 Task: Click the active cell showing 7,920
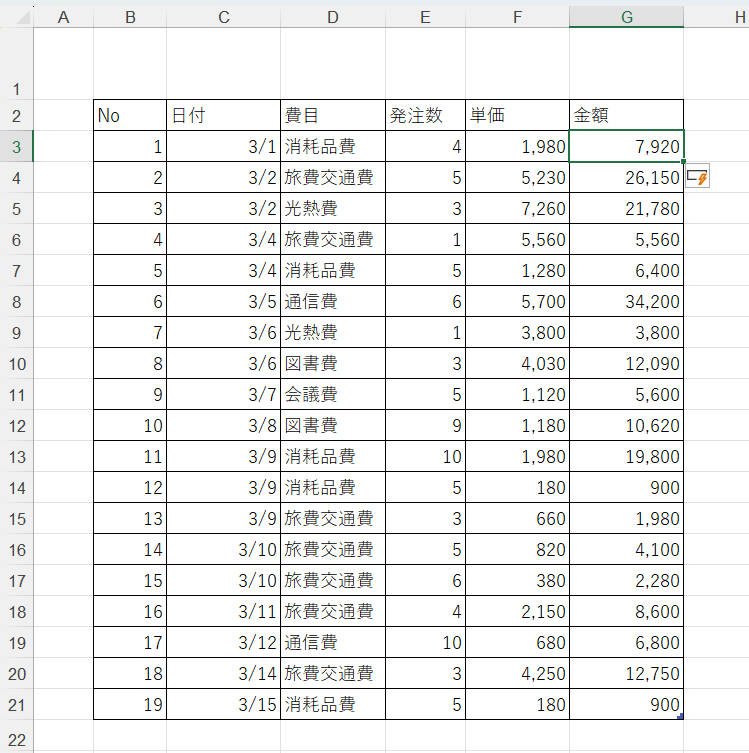click(626, 147)
